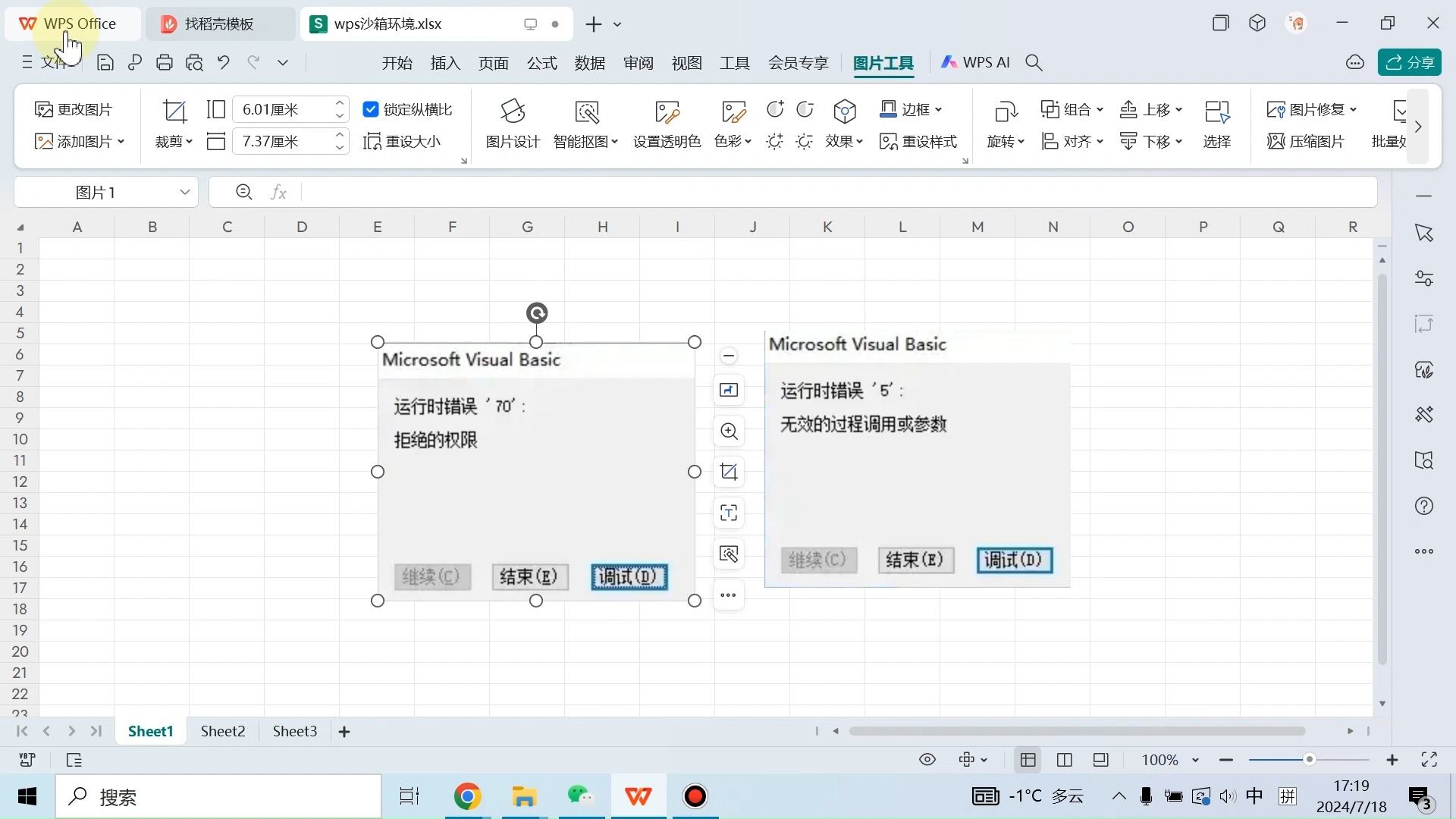Image resolution: width=1456 pixels, height=819 pixels.
Task: Uncheck the 锁定纵横比 checkbox
Action: (x=371, y=108)
